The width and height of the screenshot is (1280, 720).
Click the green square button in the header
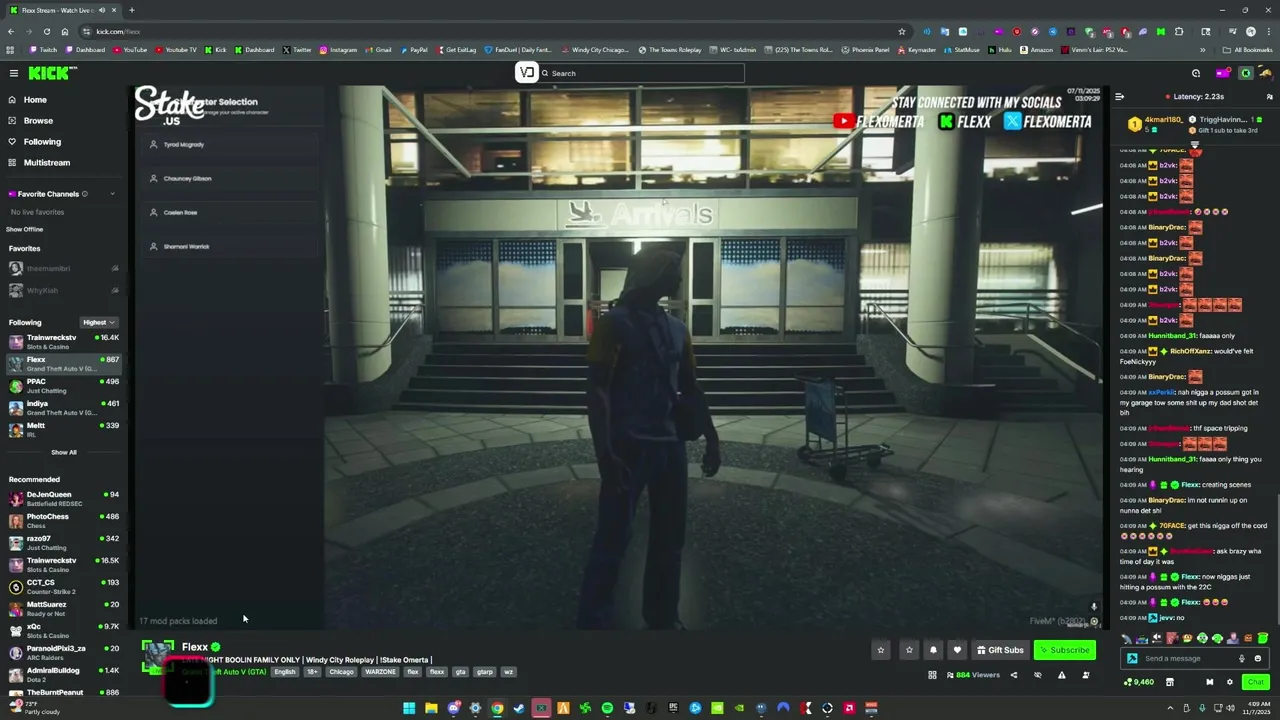point(1246,73)
